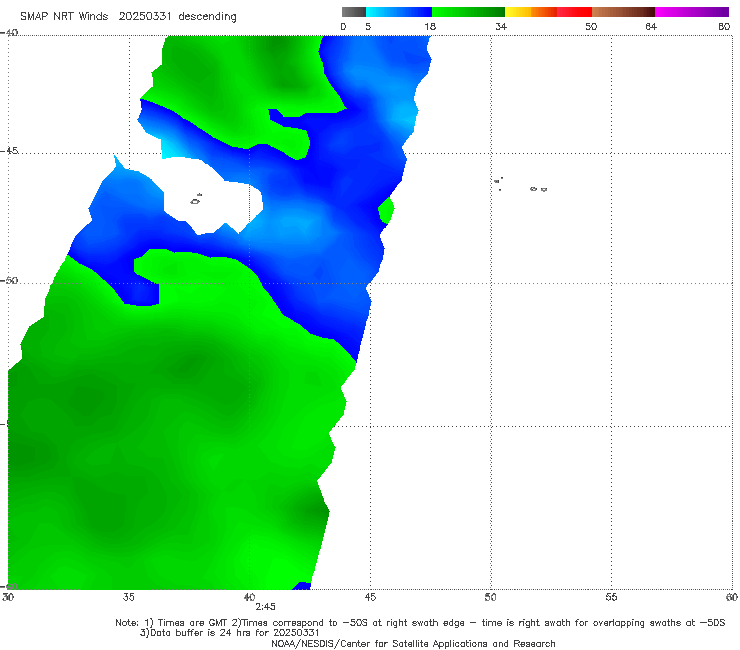The height and width of the screenshot is (650, 740).
Task: Click the latitude axis label '-45'
Action: 9,151
